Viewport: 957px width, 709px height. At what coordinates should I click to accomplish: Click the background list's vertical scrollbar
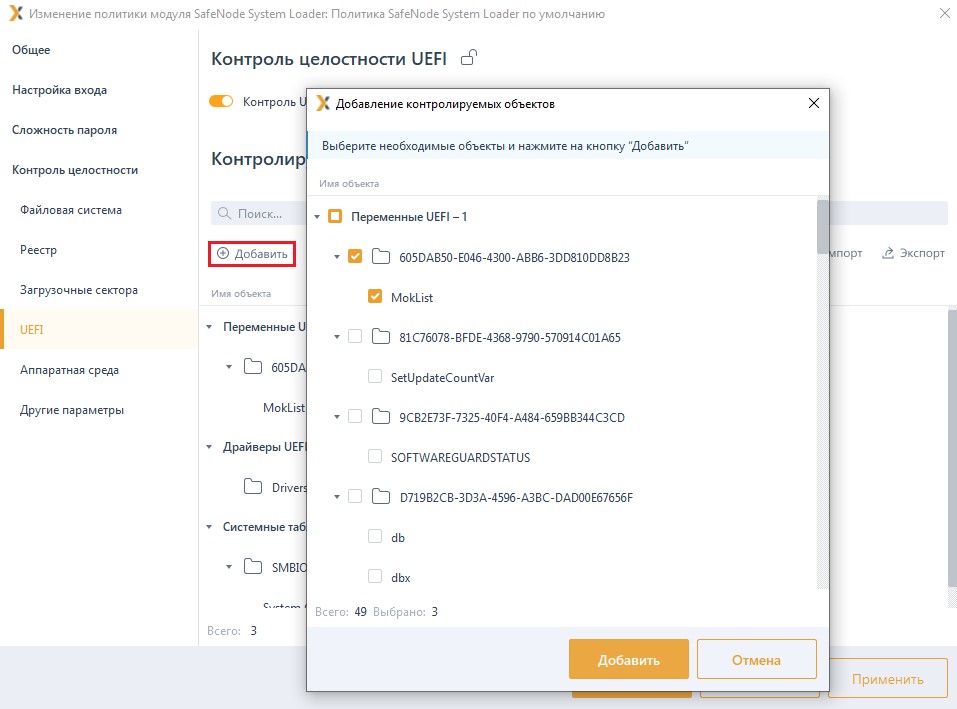pyautogui.click(x=952, y=448)
